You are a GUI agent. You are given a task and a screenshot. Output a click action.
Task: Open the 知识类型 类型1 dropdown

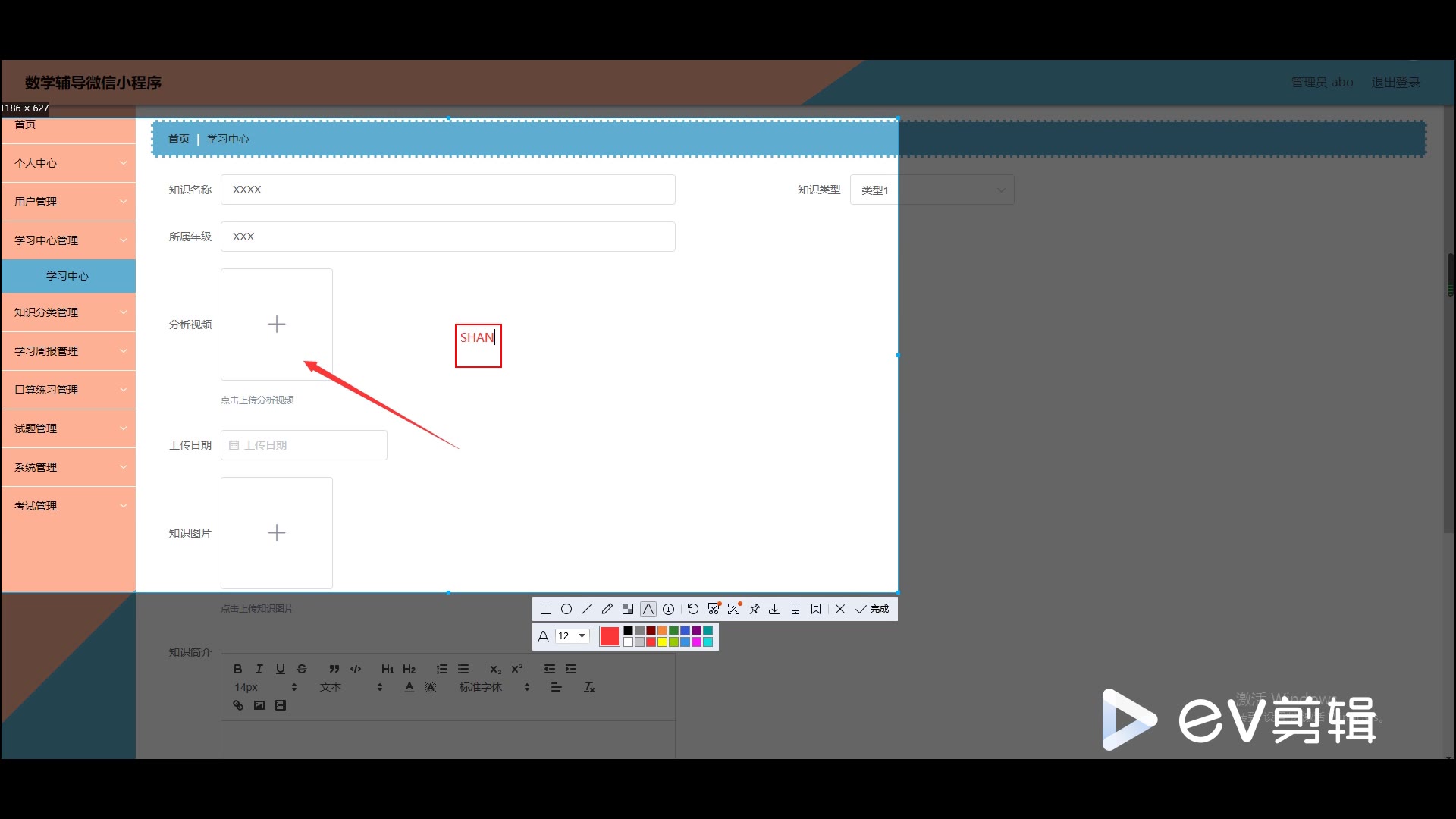[x=932, y=190]
